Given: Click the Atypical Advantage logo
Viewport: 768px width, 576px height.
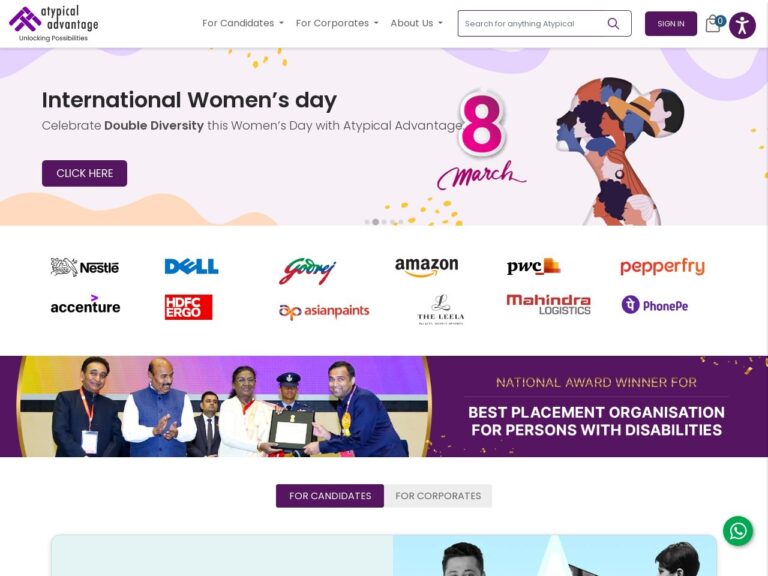Looking at the screenshot, I should [x=54, y=24].
